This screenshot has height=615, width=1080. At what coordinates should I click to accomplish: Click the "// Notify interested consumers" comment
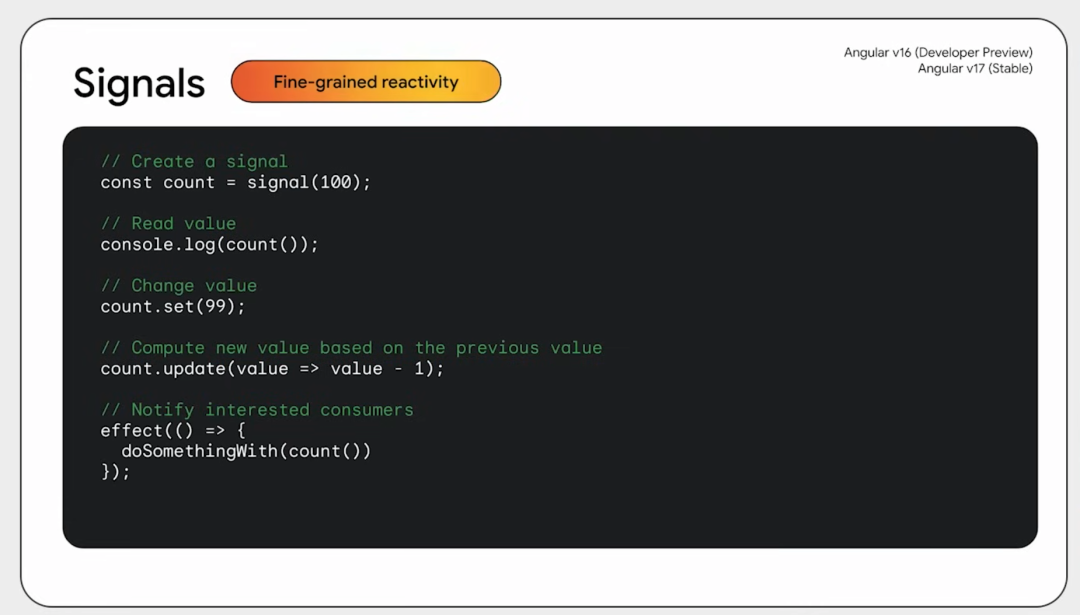(257, 410)
